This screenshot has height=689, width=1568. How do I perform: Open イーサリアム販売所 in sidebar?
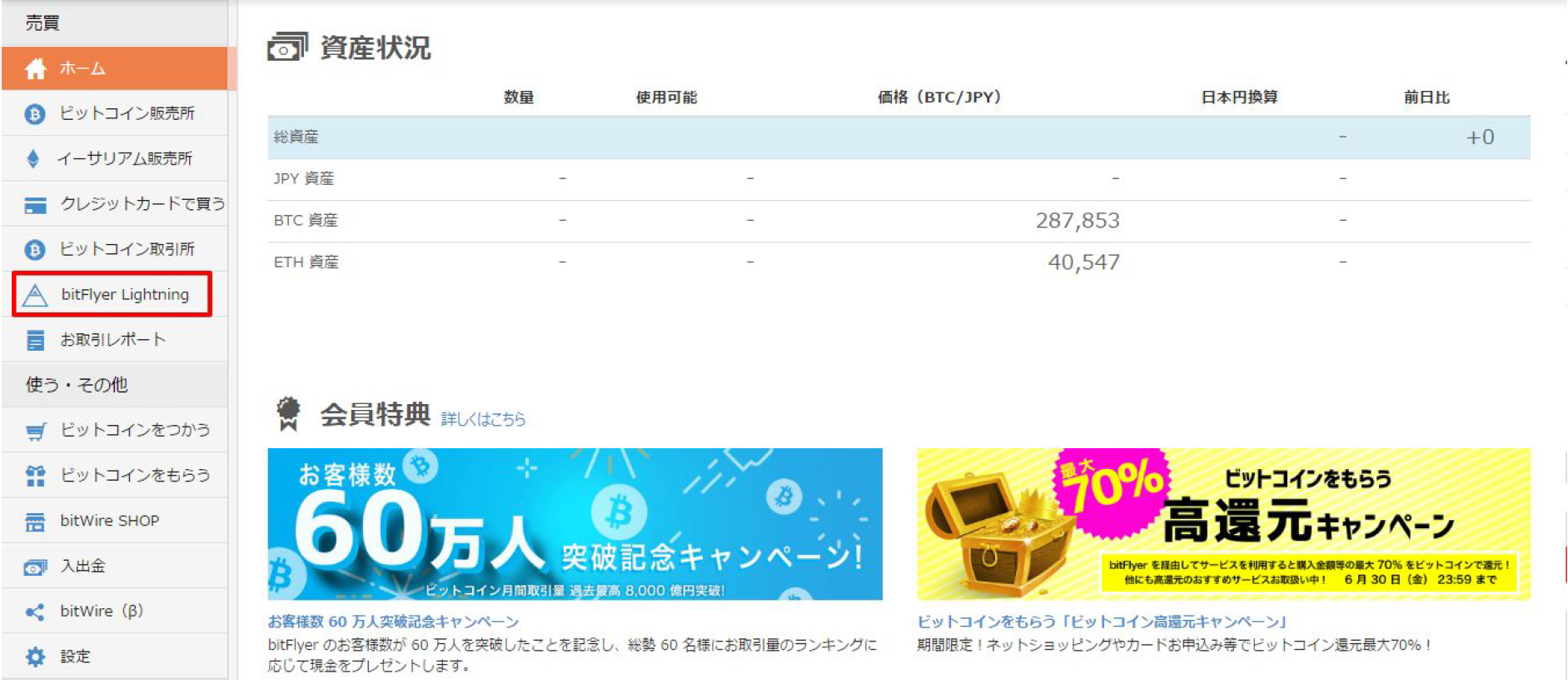(115, 158)
